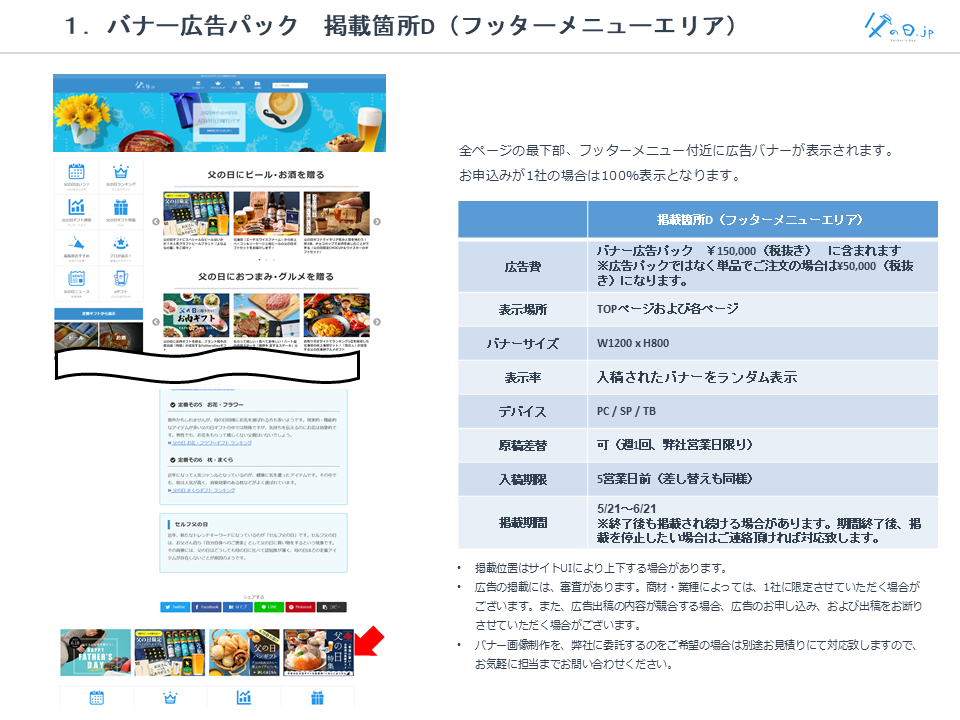960x720 pixels.
Task: Click the left arrow on the gourmet gift carousel
Action: coord(156,322)
